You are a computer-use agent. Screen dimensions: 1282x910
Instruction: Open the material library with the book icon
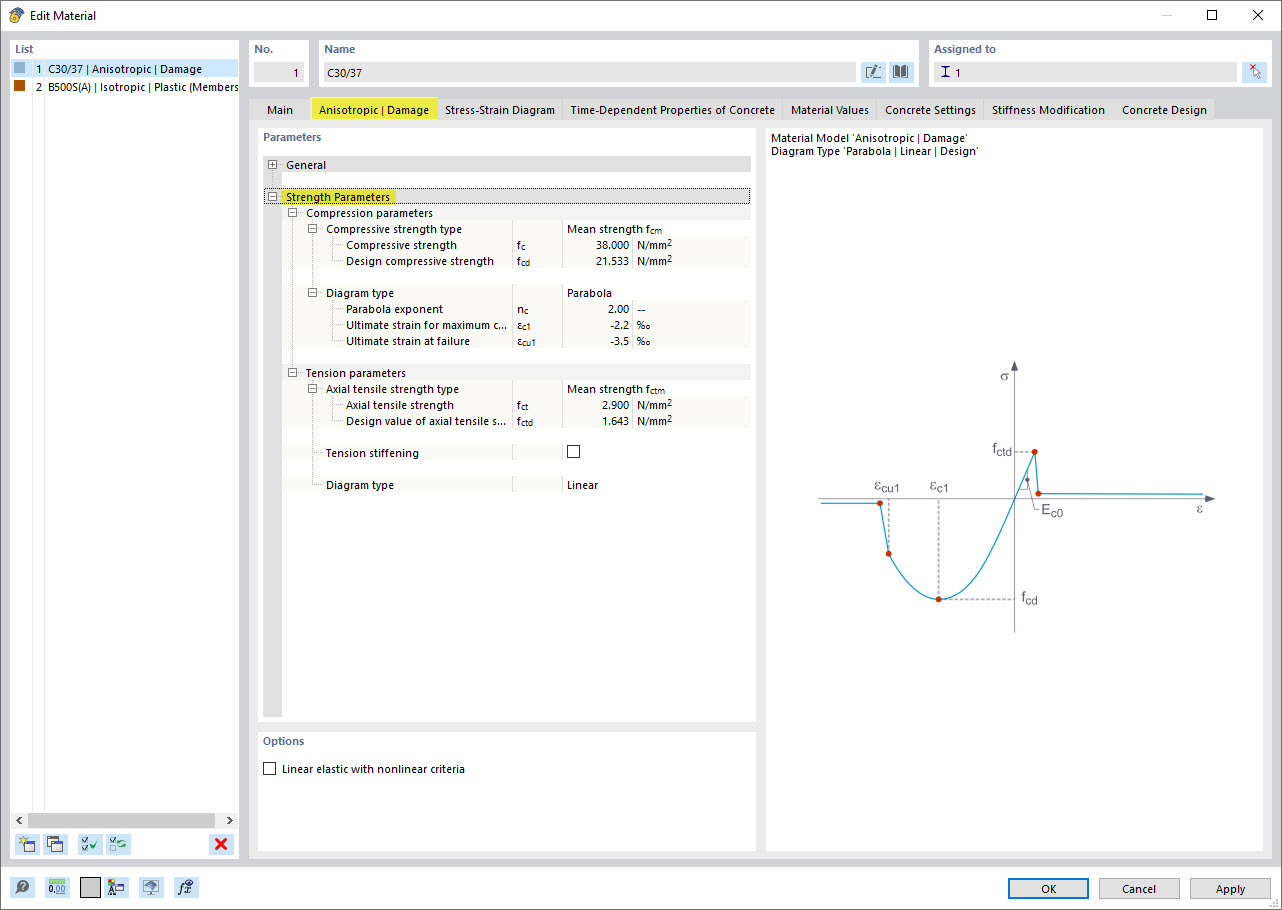[x=899, y=71]
